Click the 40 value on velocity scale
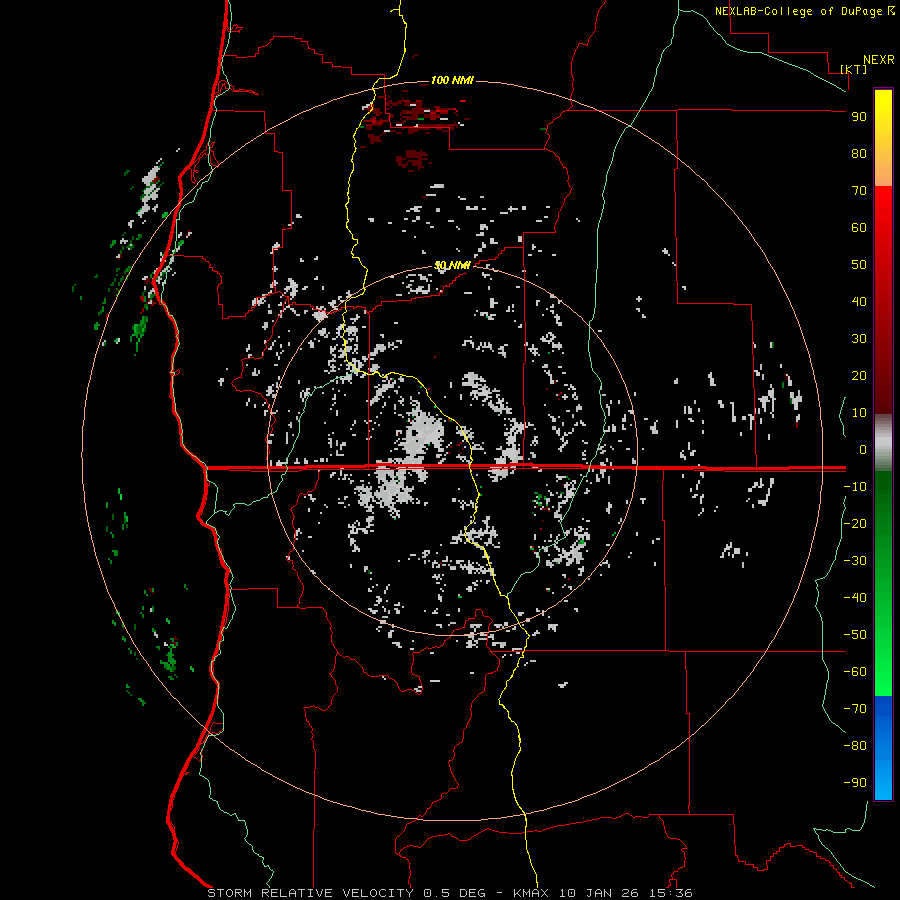The height and width of the screenshot is (900, 900). pyautogui.click(x=859, y=301)
